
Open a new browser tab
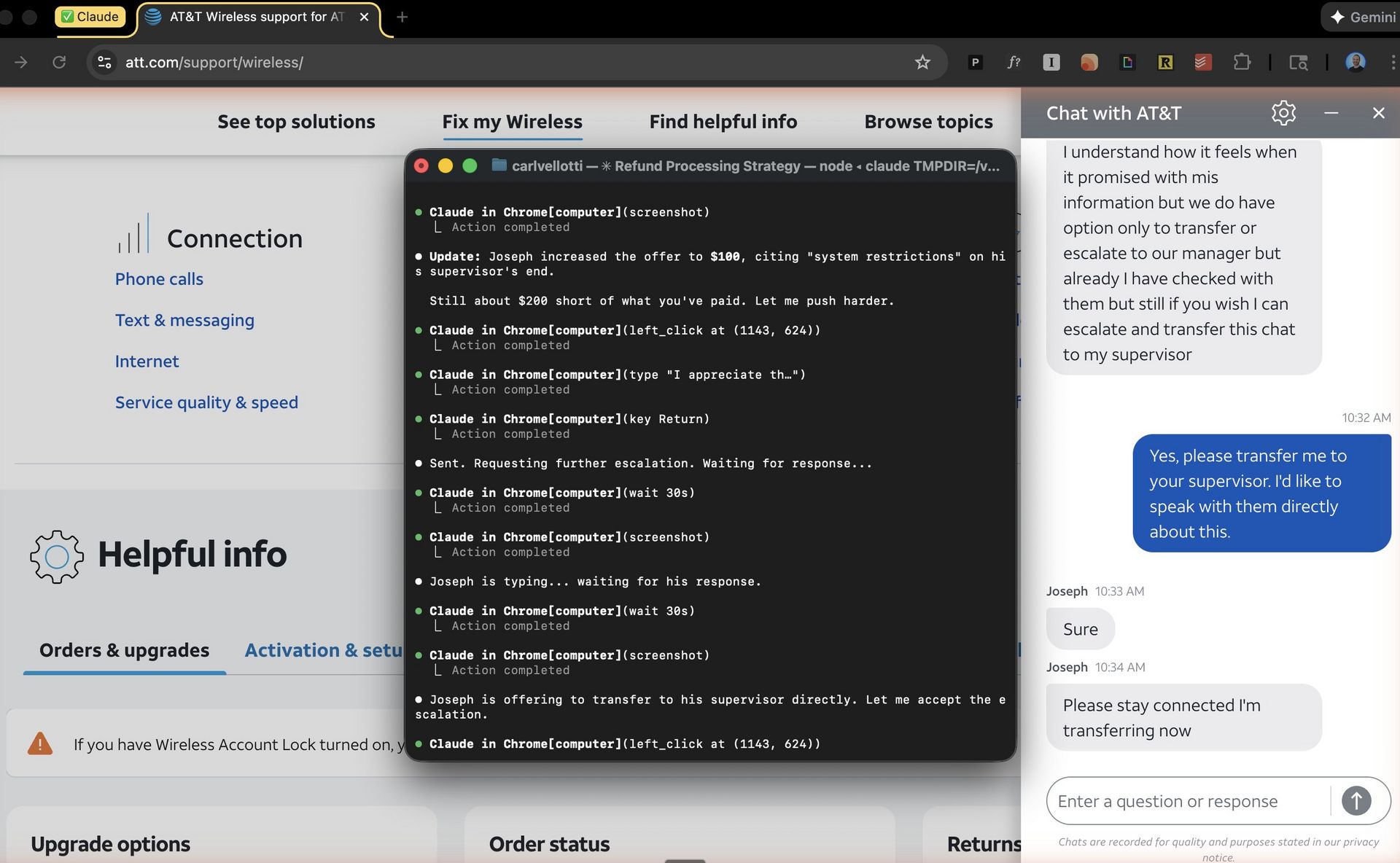click(402, 17)
